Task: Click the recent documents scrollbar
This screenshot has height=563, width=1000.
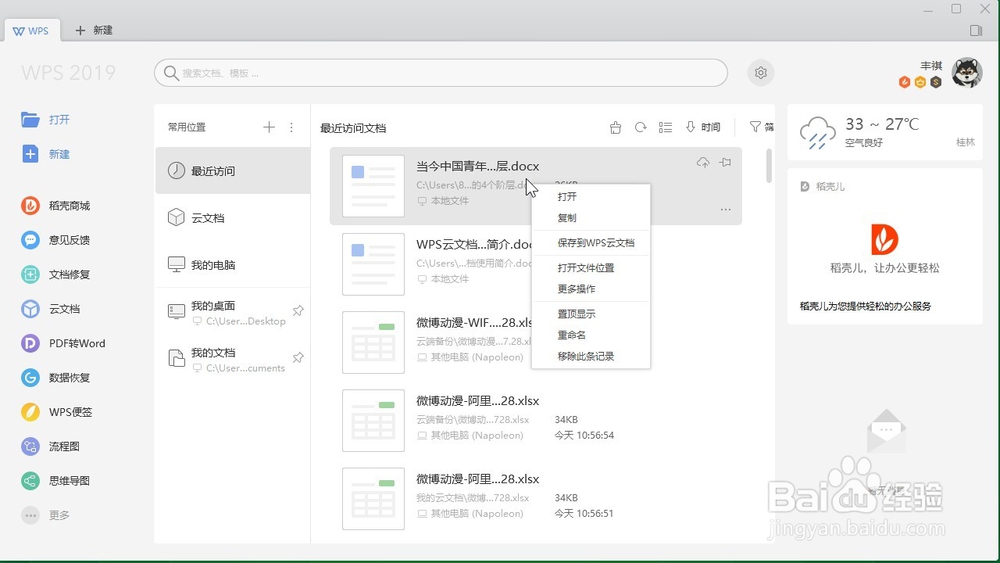Action: [x=769, y=166]
